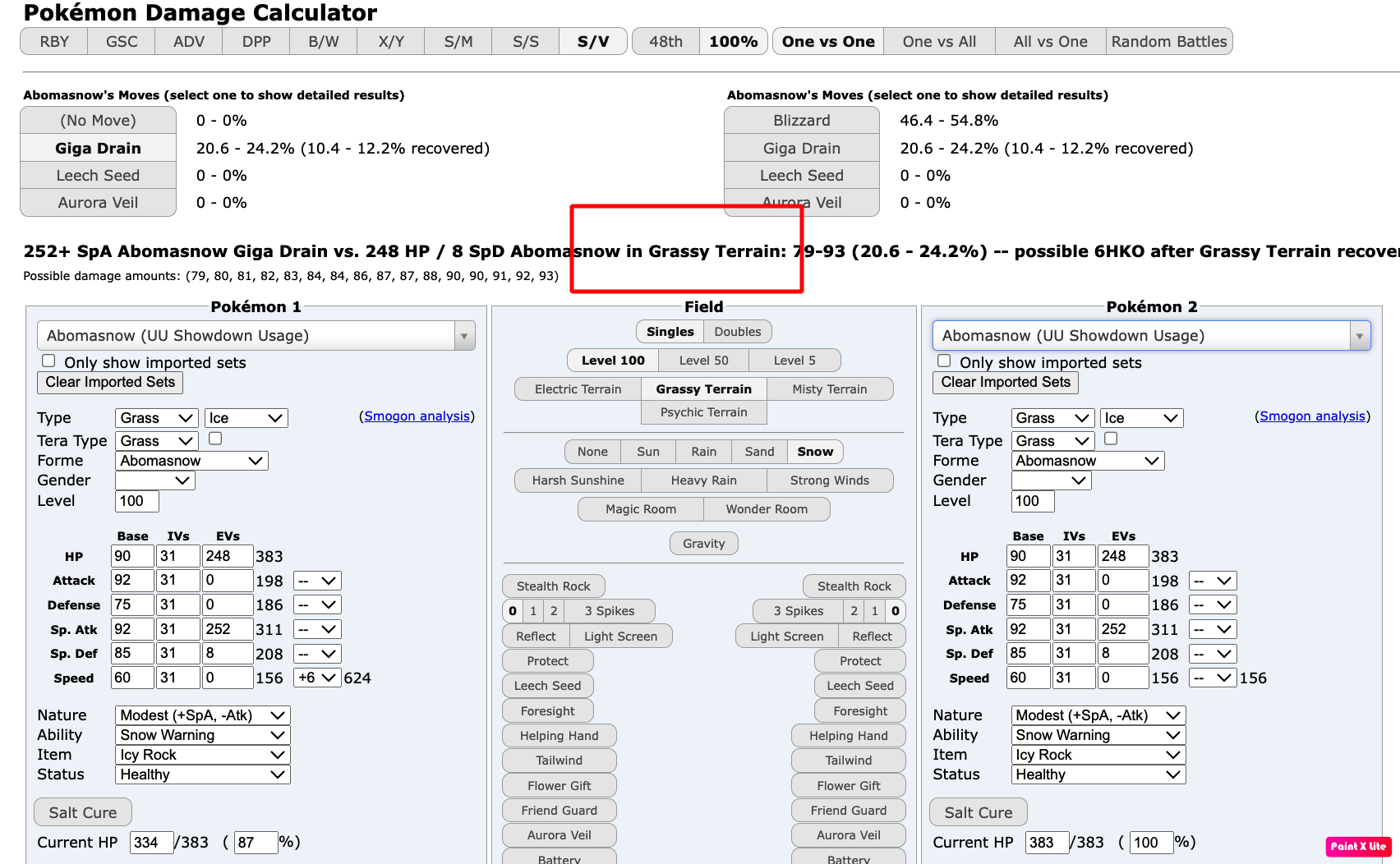Open Pokémon 1 Nature dropdown
Image resolution: width=1400 pixels, height=864 pixels.
(x=202, y=715)
